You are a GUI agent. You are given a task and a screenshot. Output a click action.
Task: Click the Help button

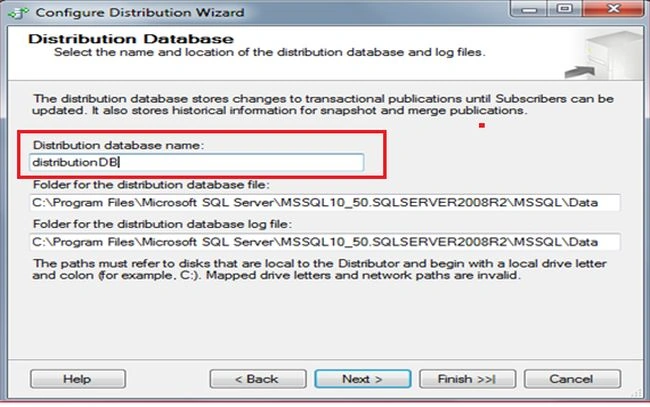pyautogui.click(x=78, y=379)
